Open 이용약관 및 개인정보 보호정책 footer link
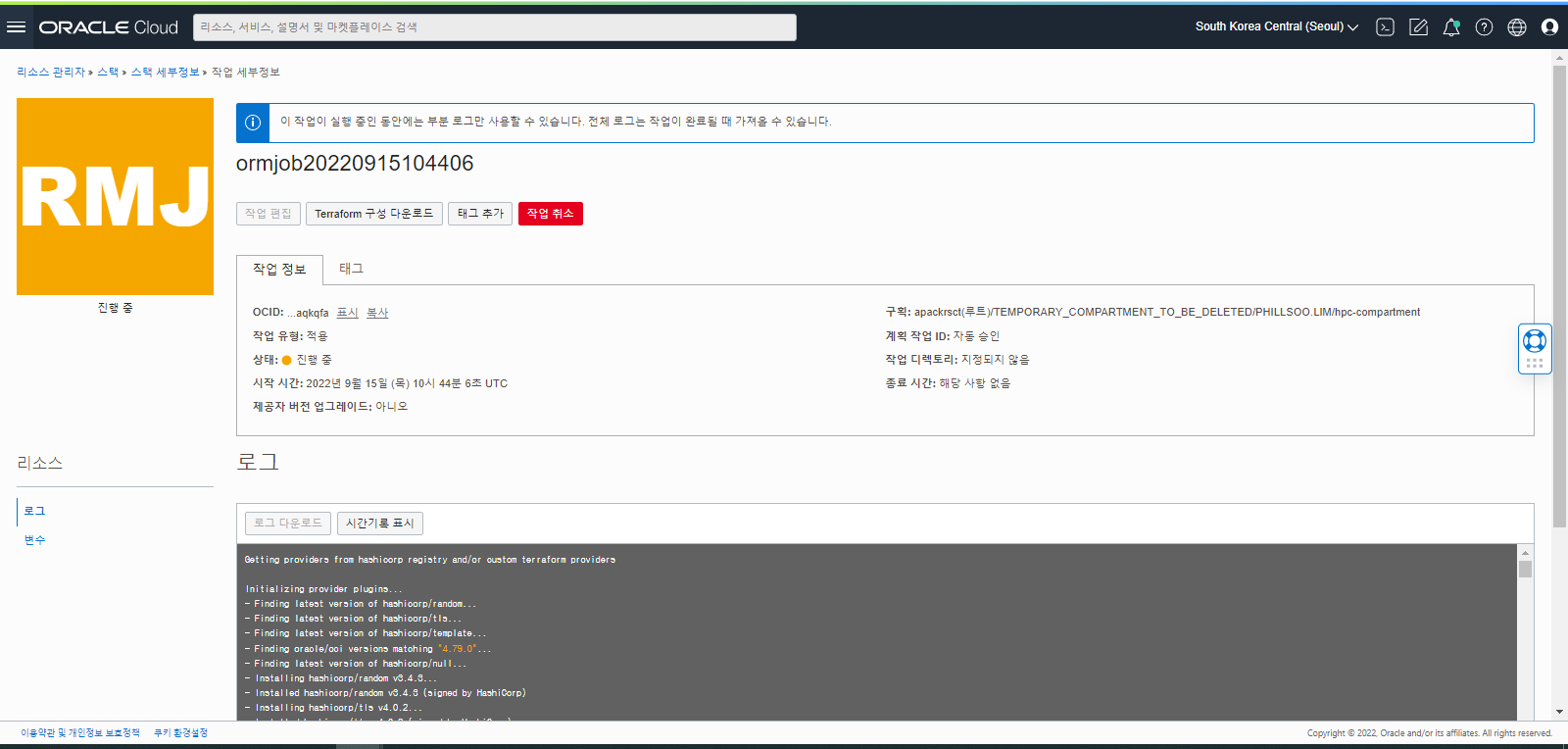The height and width of the screenshot is (749, 1568). point(80,733)
